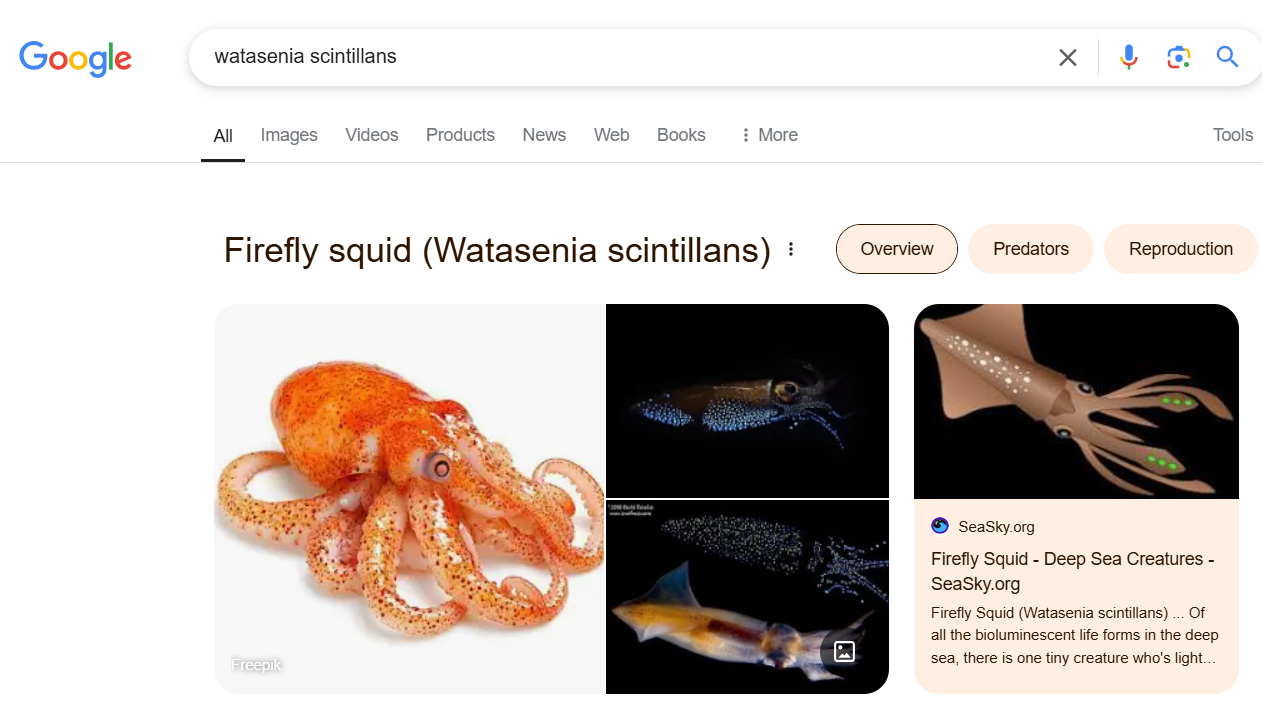The image size is (1262, 712).
Task: Switch to the Images tab
Action: (289, 135)
